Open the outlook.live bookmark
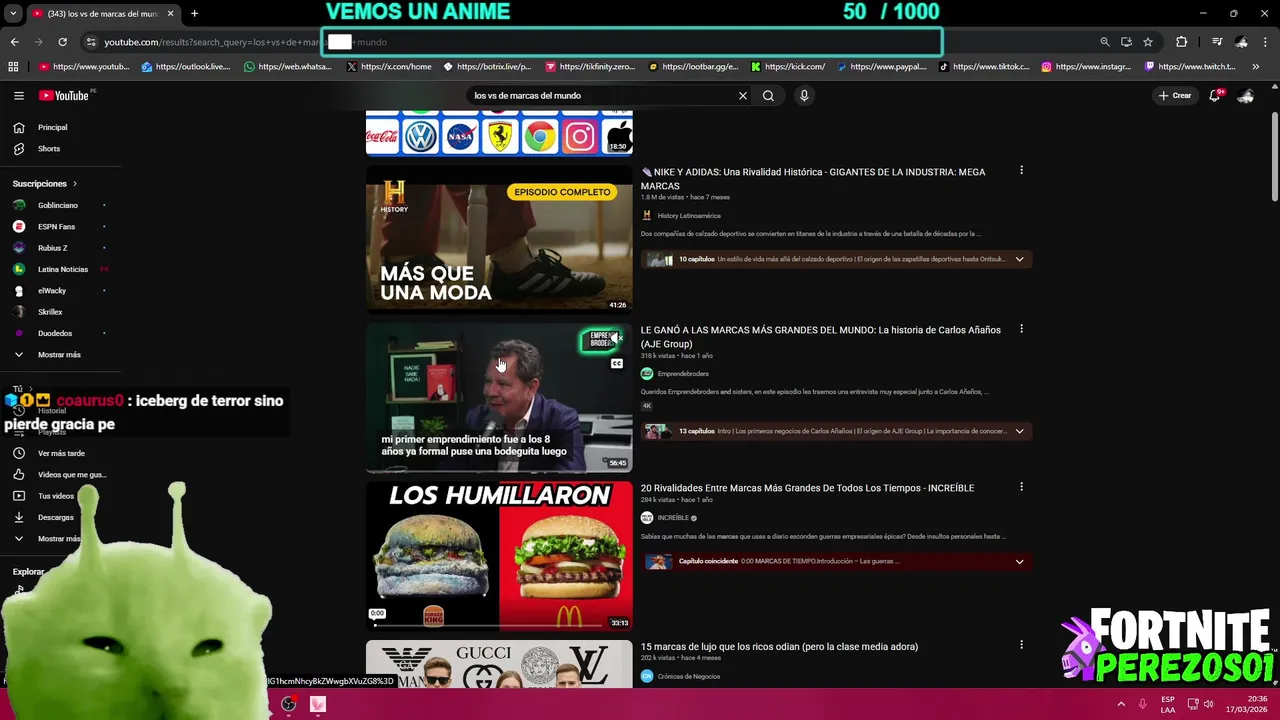Viewport: 1280px width, 720px height. tap(186, 67)
